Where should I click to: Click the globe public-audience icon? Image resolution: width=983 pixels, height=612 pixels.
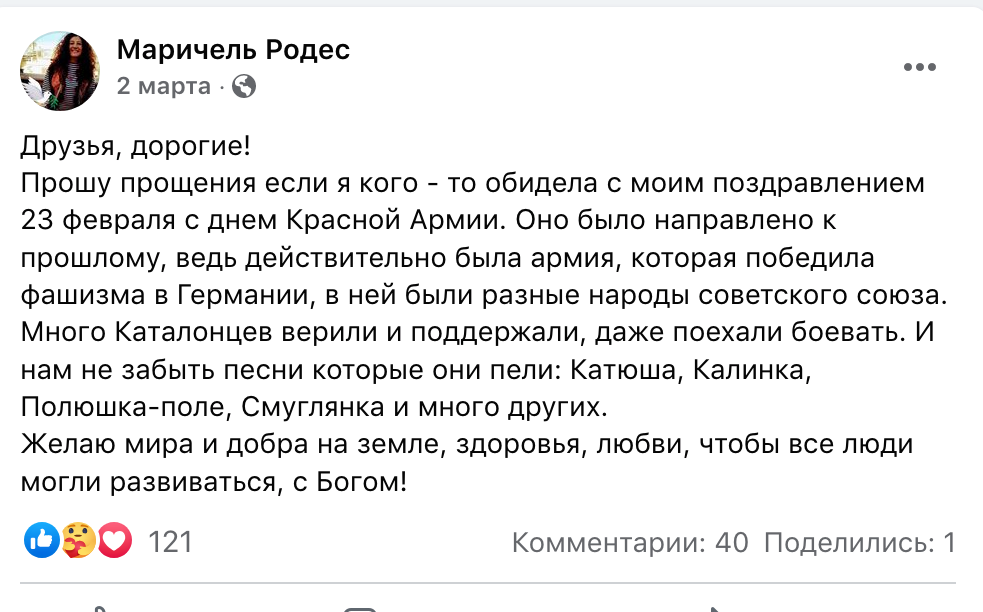tap(244, 87)
